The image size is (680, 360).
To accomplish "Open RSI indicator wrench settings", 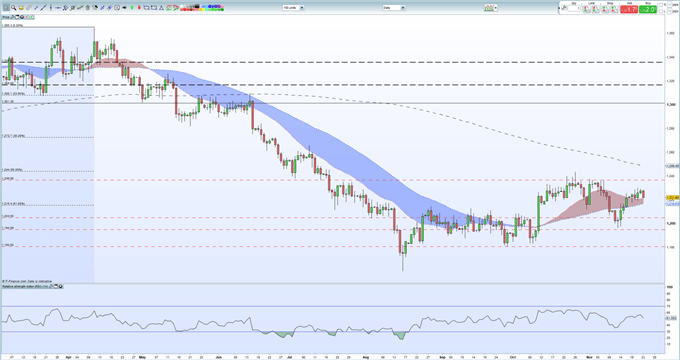I will (x=51, y=286).
